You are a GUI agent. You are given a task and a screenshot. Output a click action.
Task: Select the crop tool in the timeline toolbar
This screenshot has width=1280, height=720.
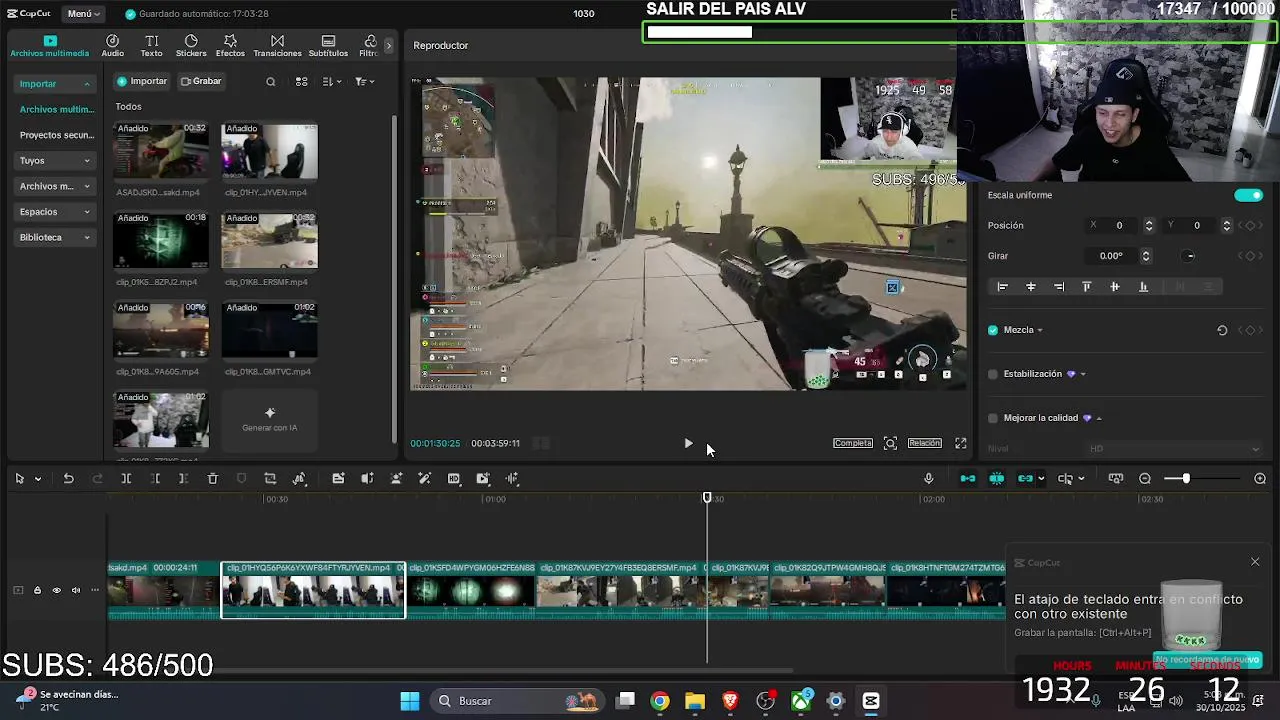pyautogui.click(x=270, y=479)
